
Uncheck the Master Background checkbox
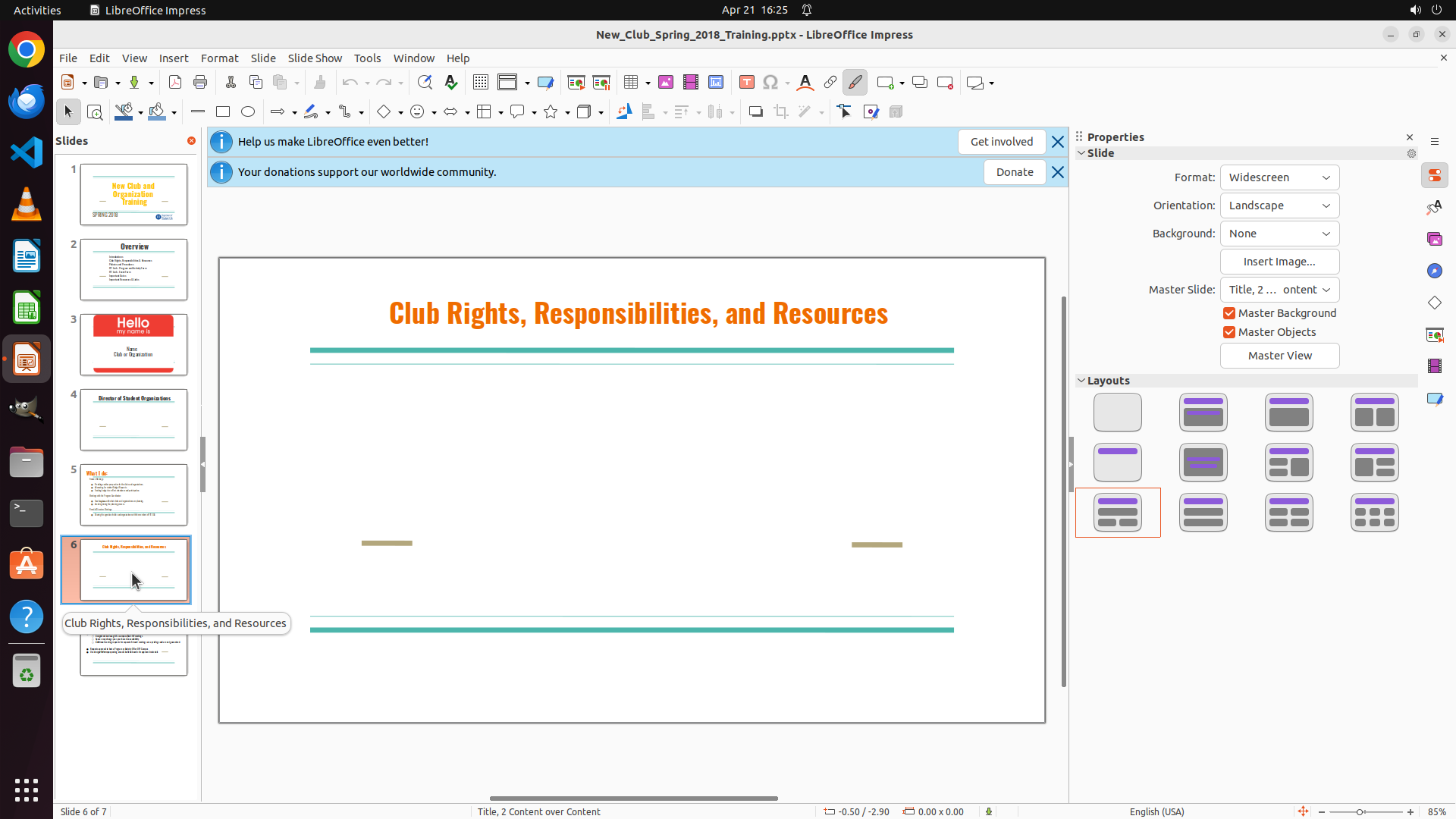[x=1229, y=313]
